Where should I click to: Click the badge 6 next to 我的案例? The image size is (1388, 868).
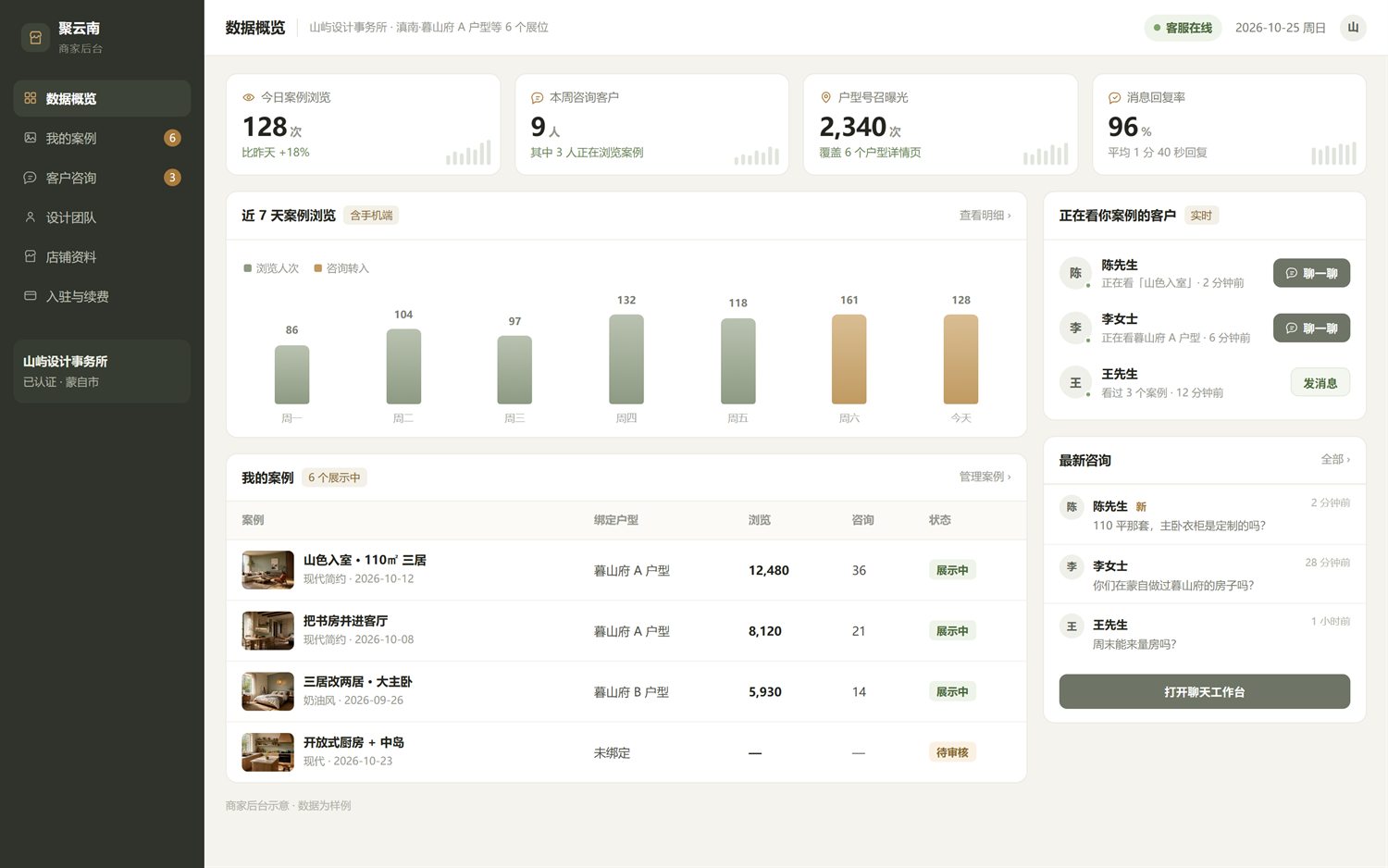pos(172,138)
